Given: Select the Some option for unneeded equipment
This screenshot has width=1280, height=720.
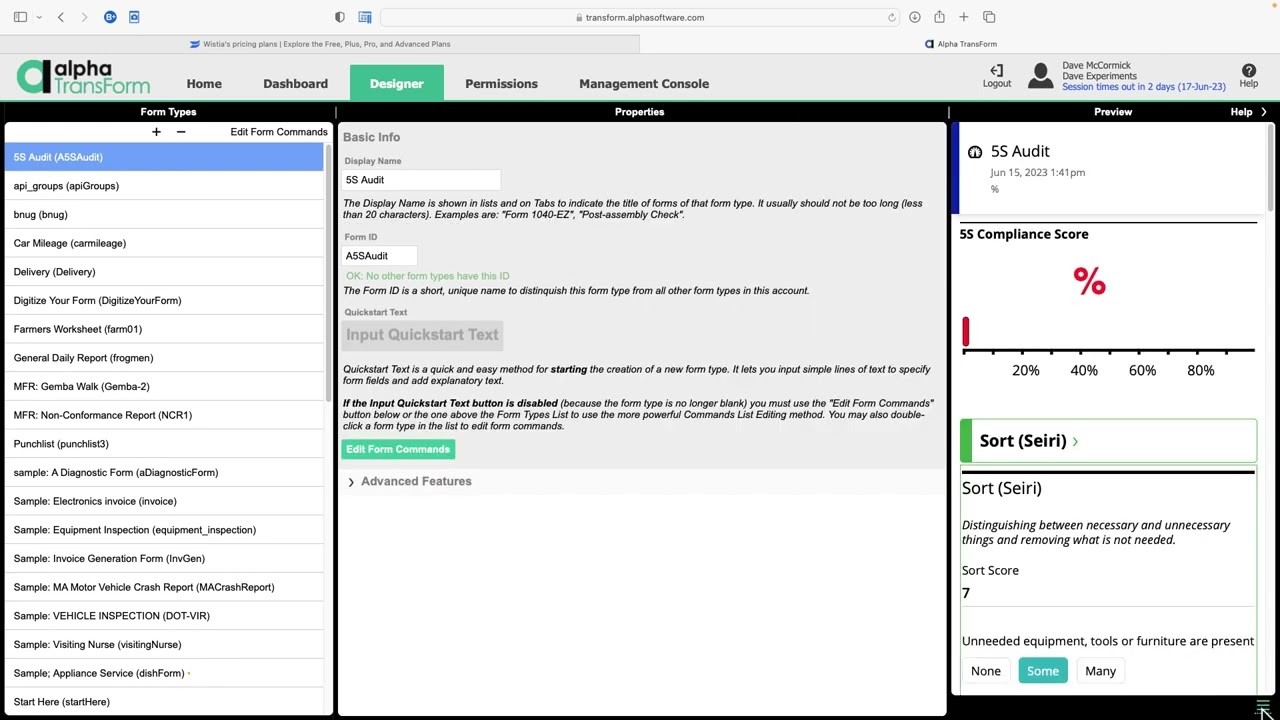Looking at the screenshot, I should 1043,671.
